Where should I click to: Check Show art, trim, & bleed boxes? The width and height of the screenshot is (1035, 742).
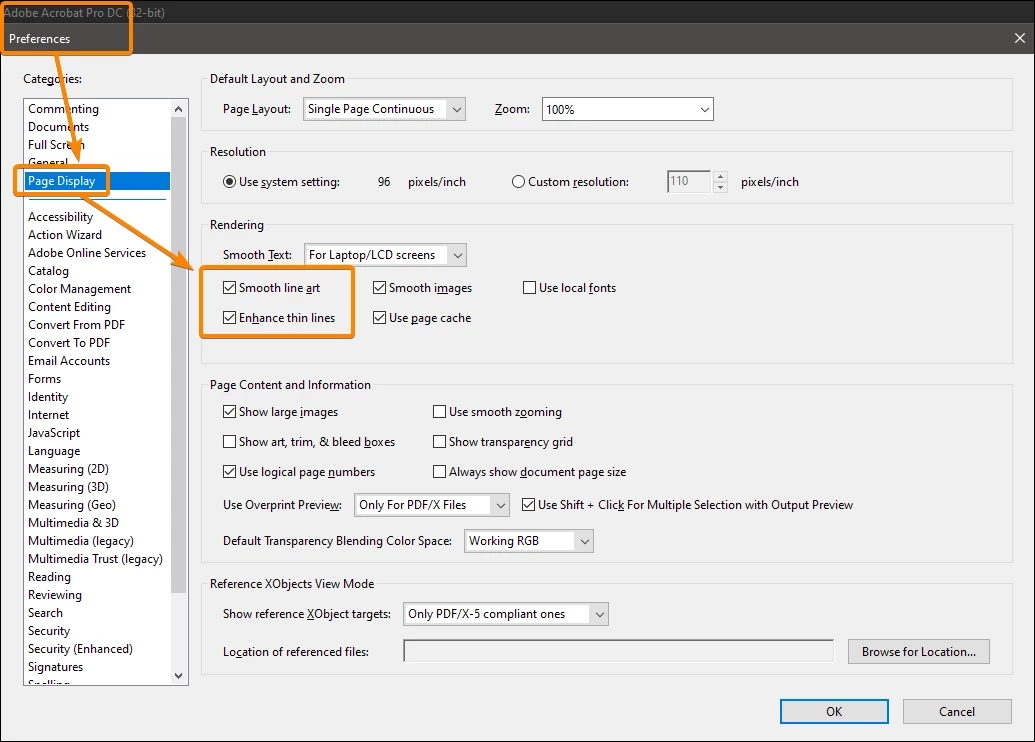[229, 442]
